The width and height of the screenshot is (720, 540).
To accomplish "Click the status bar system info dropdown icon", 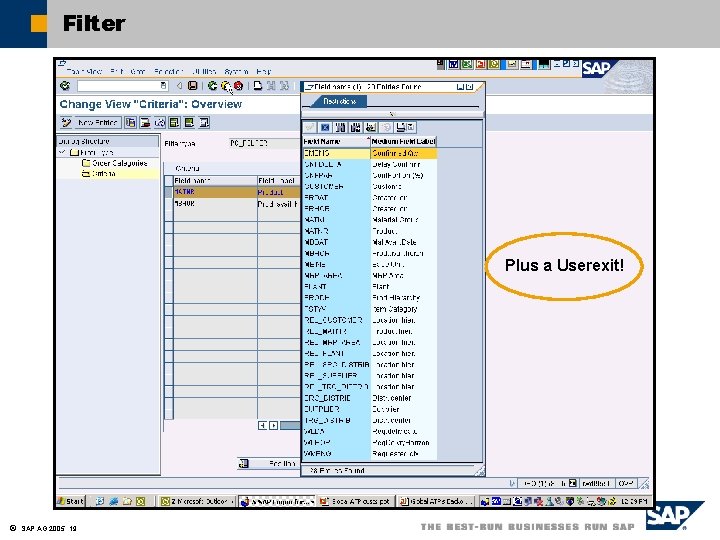I will [x=573, y=483].
